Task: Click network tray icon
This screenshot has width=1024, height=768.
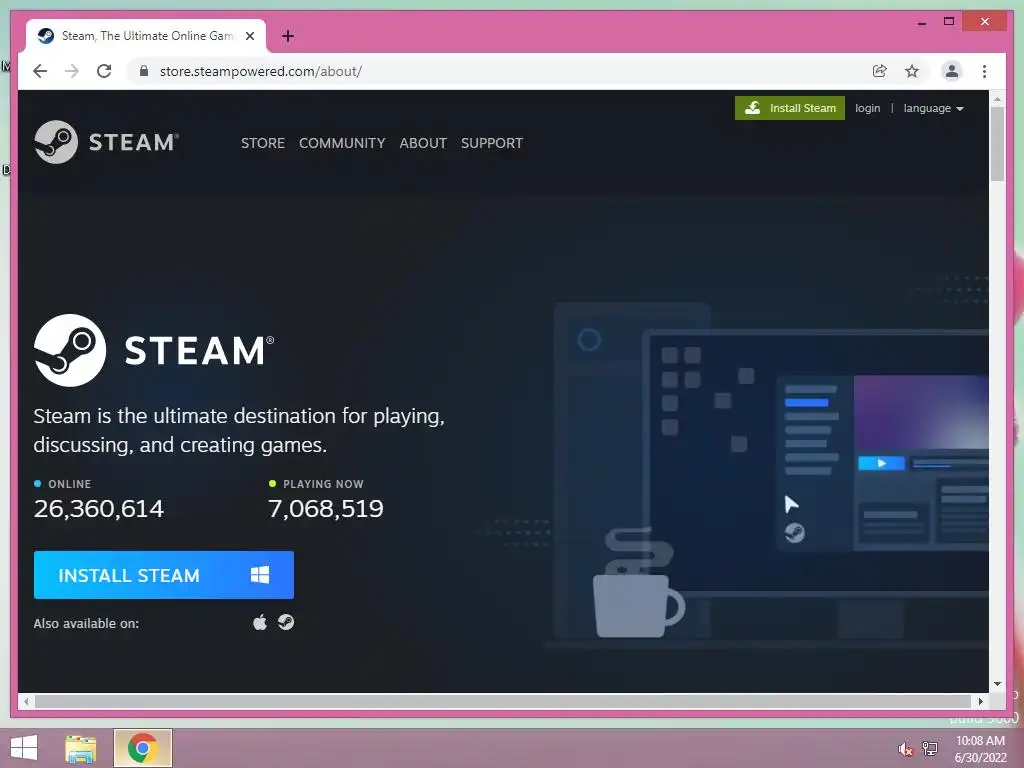Action: (930, 748)
